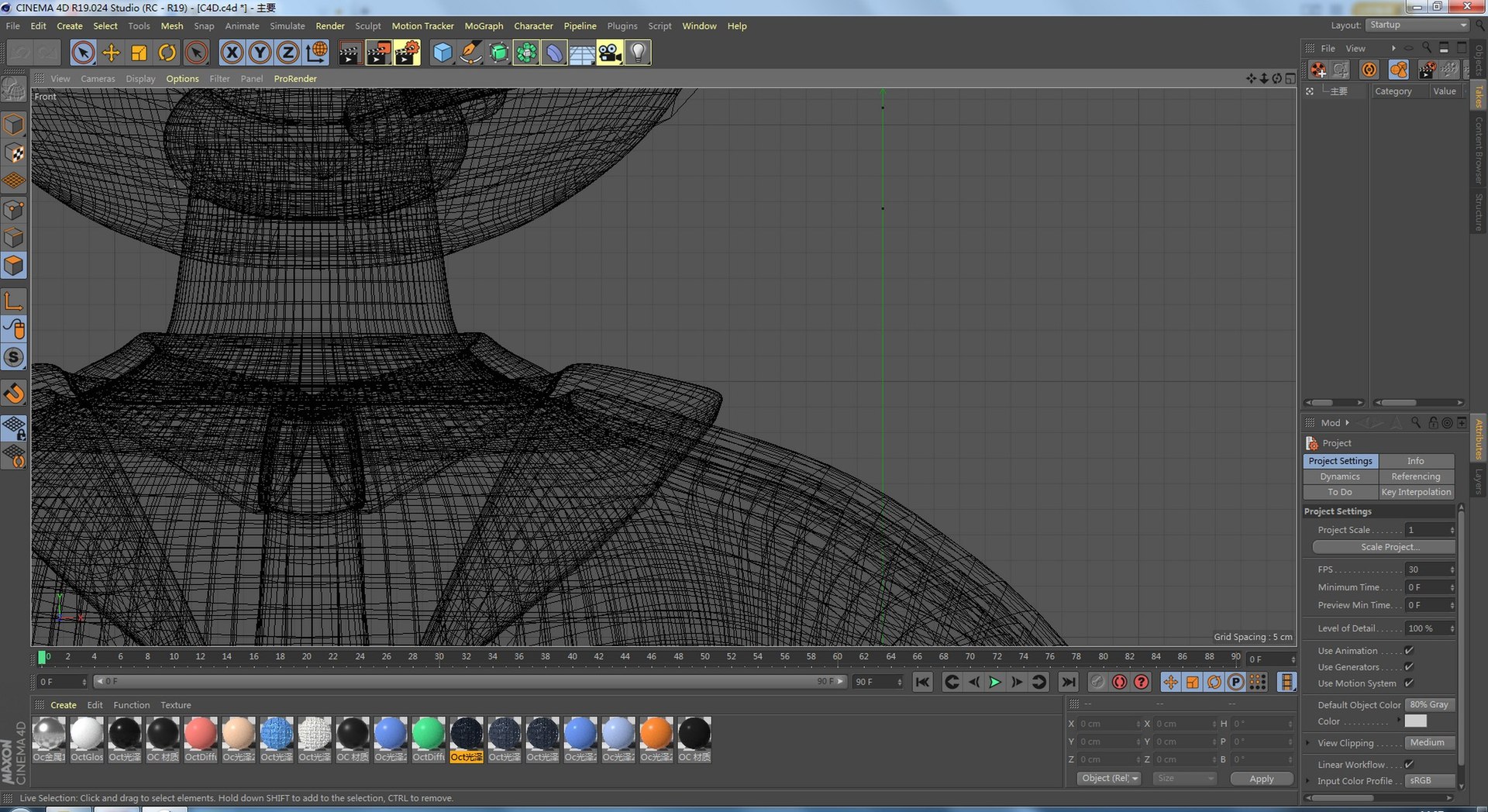Render active view clapperboard icon
Screen dimensions: 1488x812
(x=350, y=53)
